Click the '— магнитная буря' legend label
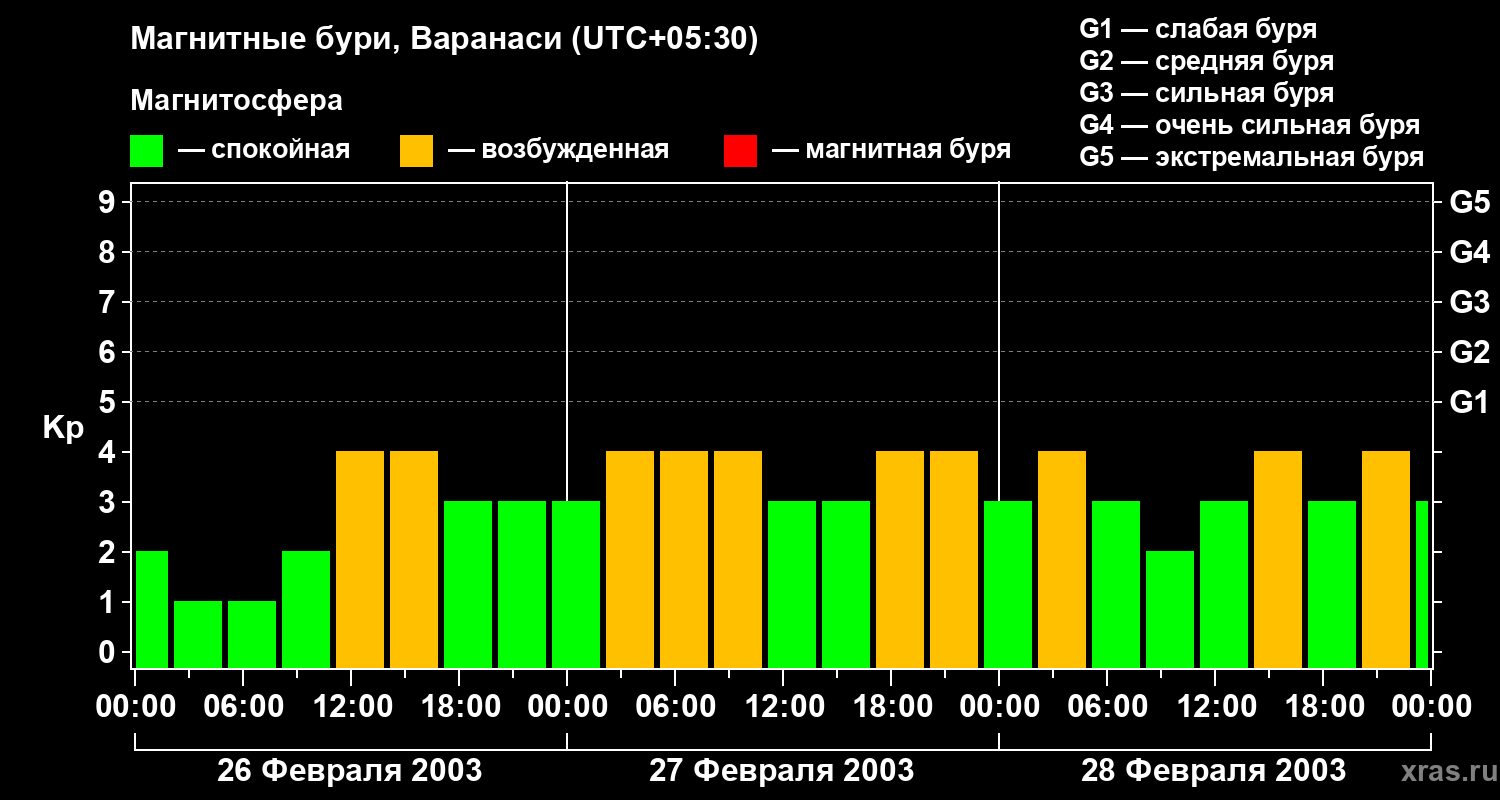Viewport: 1500px width, 800px height. point(892,151)
